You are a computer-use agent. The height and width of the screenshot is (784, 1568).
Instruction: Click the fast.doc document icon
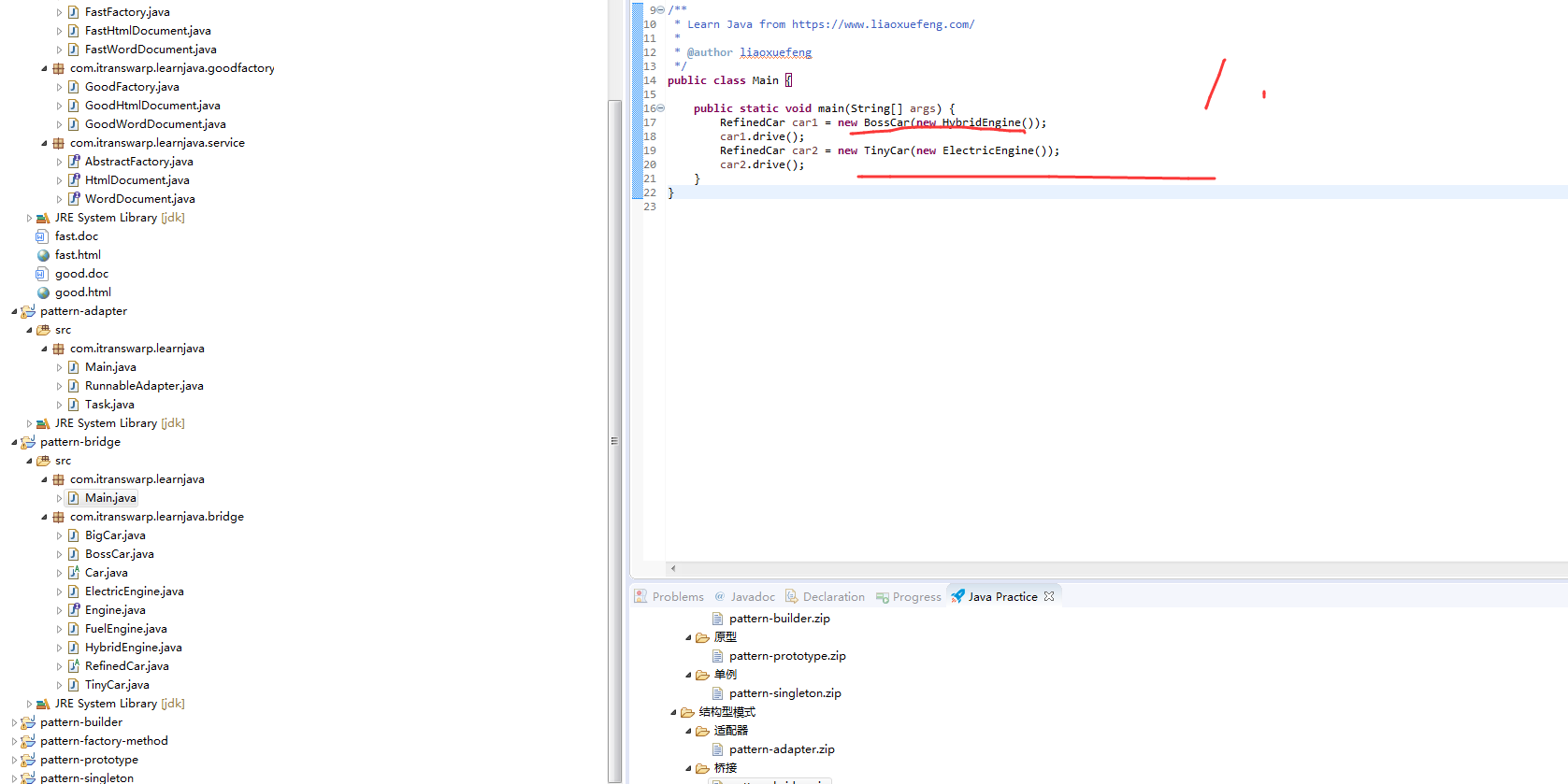pyautogui.click(x=42, y=236)
